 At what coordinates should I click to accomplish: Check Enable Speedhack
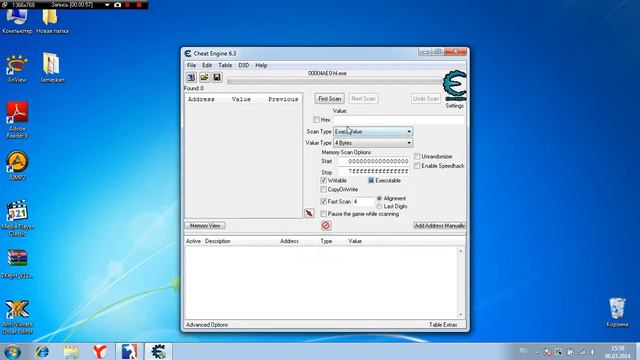pos(417,166)
